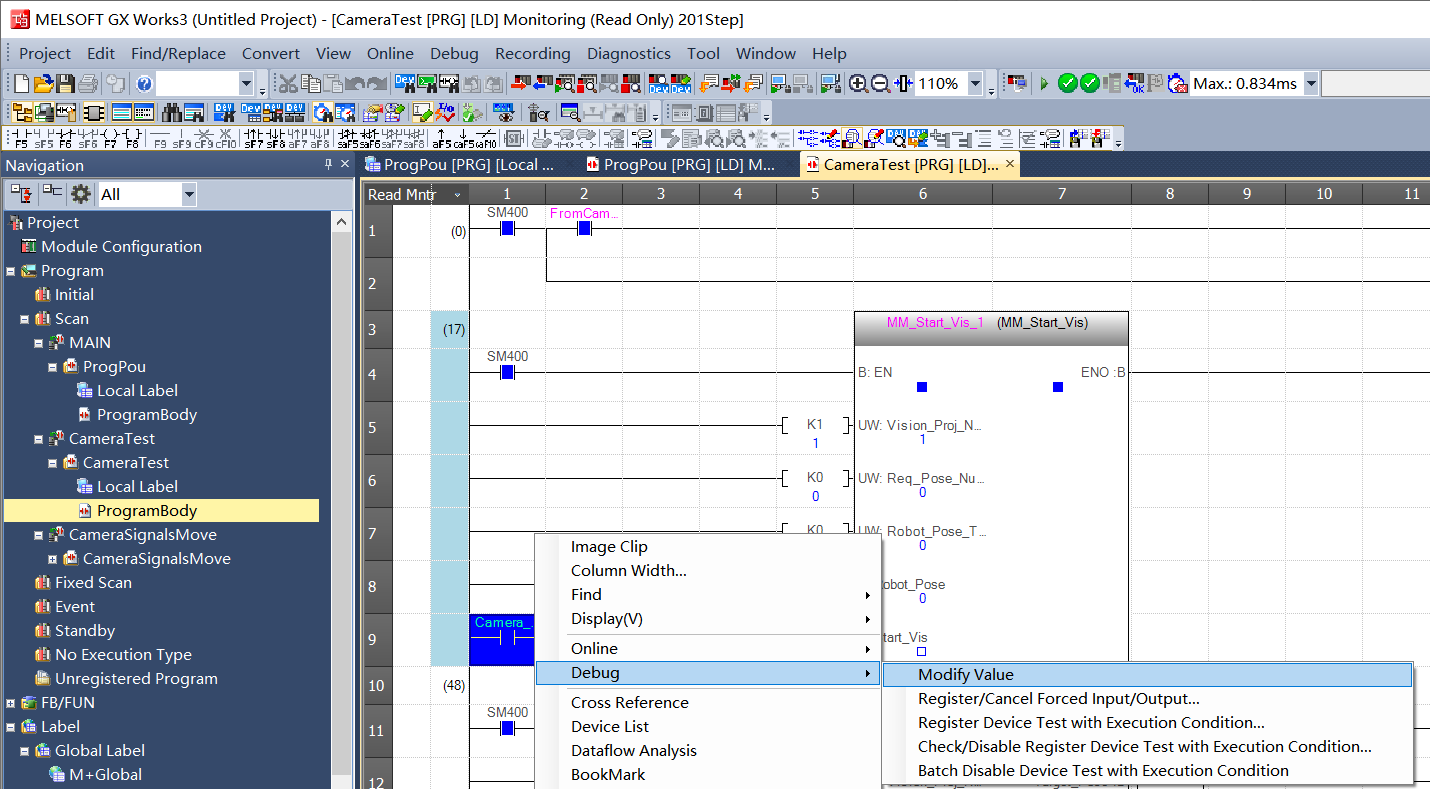Pin the Navigation panel with pushpin icon
Image resolution: width=1430 pixels, height=789 pixels.
click(328, 165)
